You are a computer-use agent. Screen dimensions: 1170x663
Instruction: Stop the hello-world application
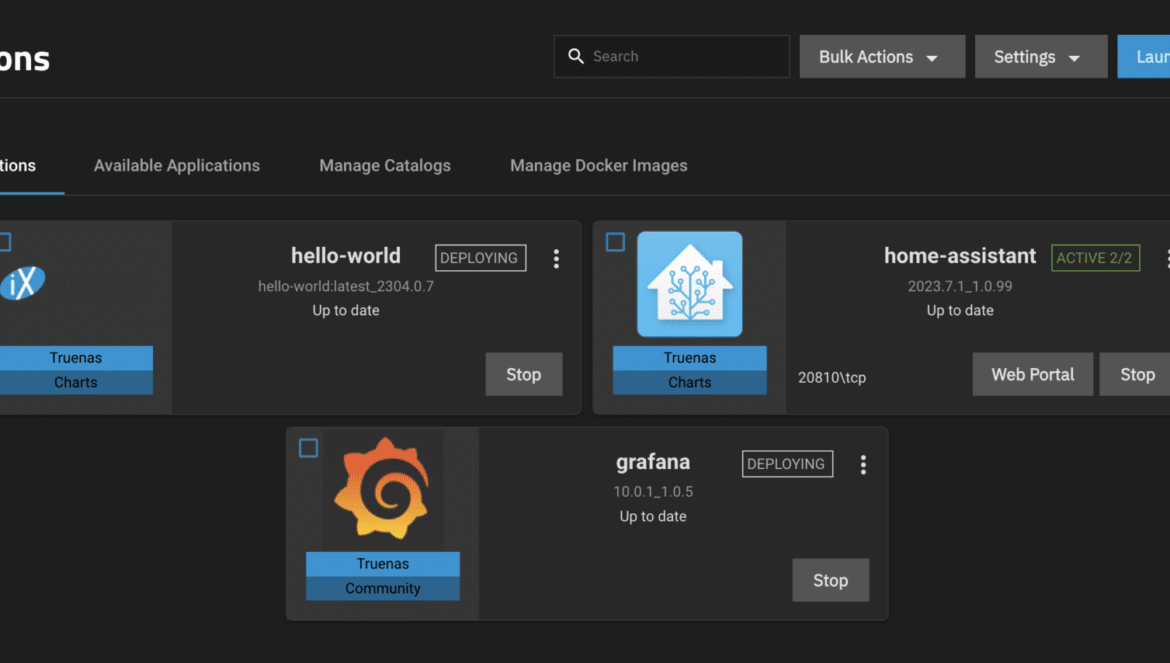[x=524, y=374]
